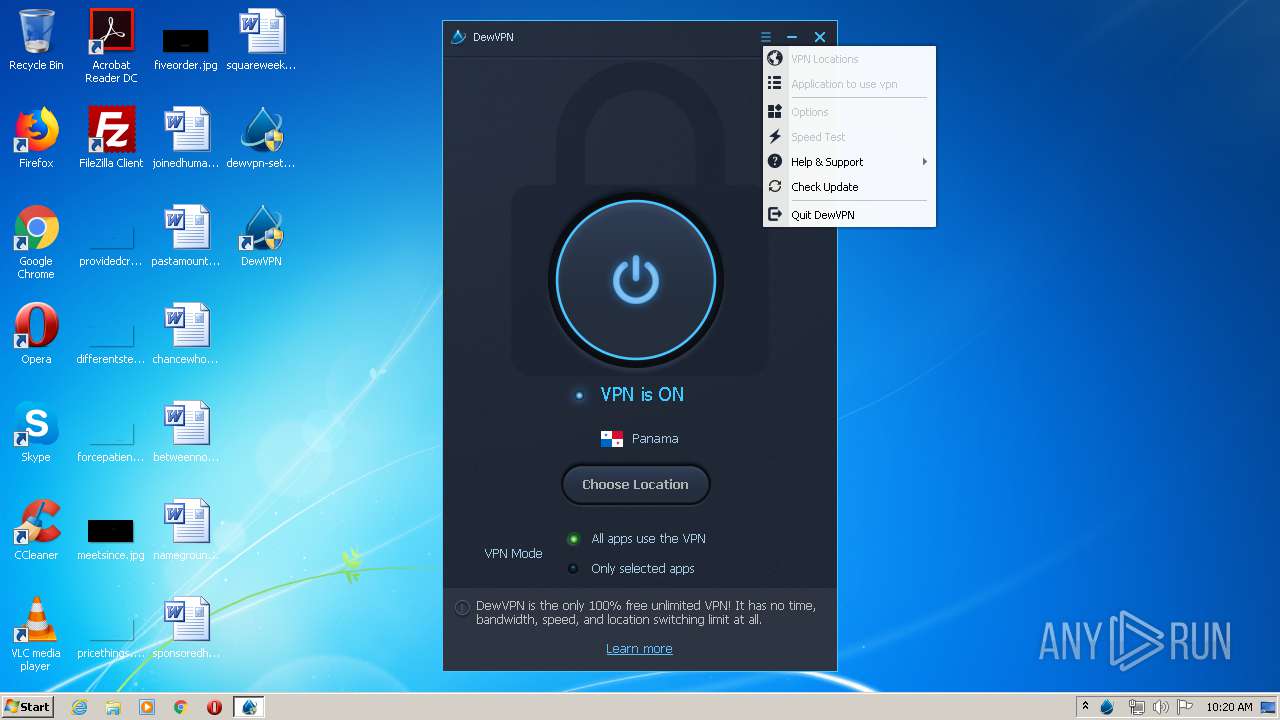Click the Panama flag icon
This screenshot has height=720, width=1280.
[x=612, y=438]
